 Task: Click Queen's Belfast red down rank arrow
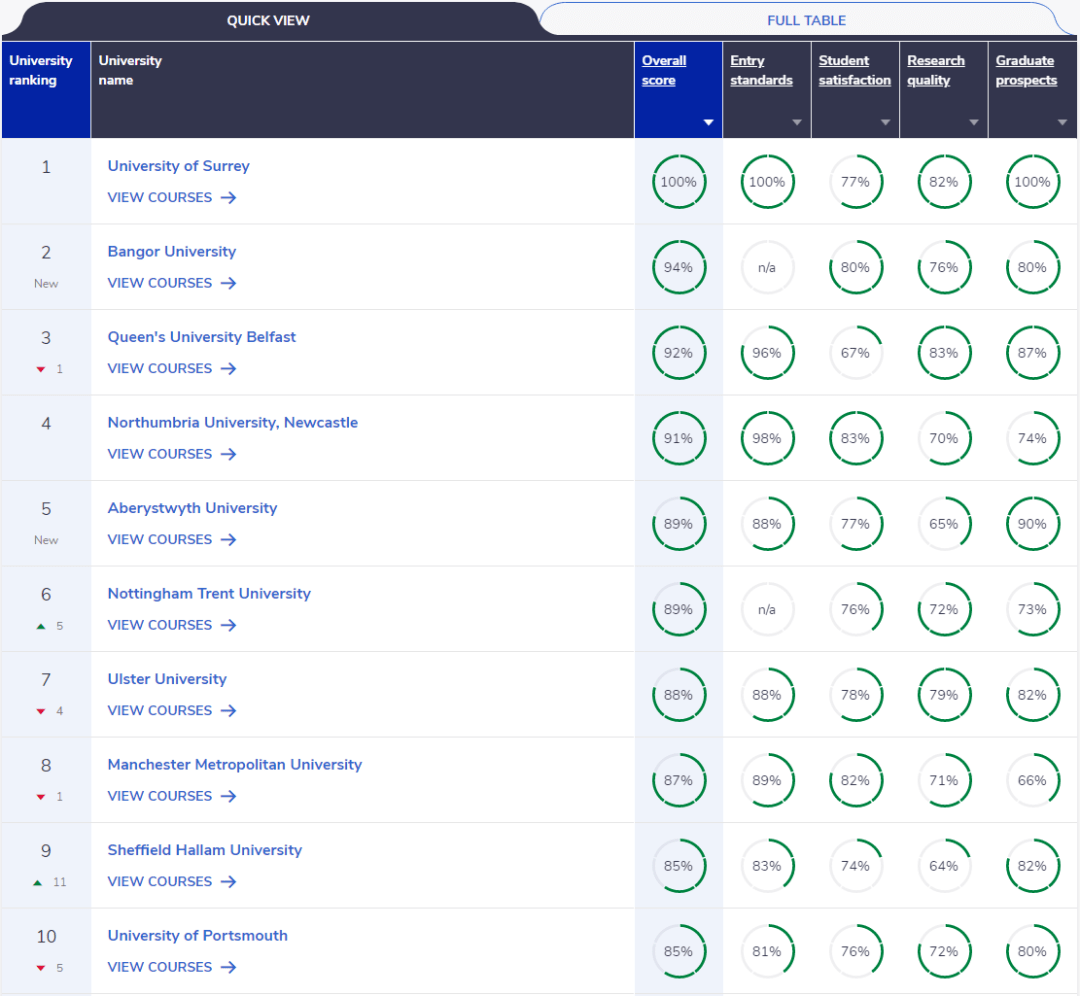click(41, 370)
